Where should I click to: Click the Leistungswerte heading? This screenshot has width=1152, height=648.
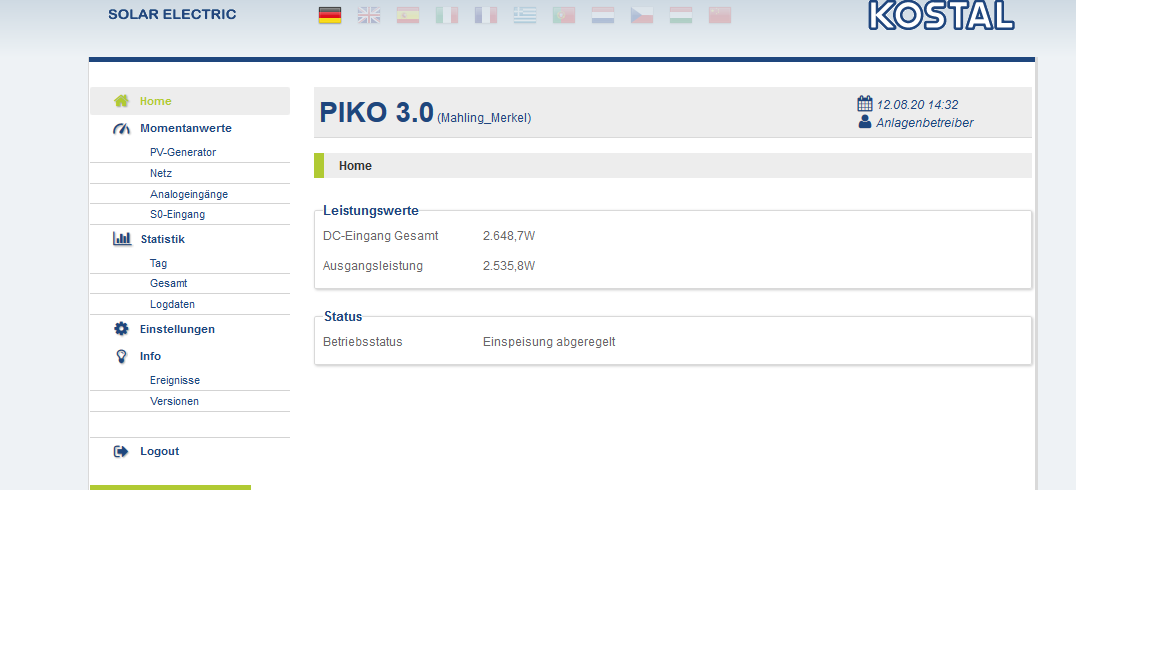point(371,211)
